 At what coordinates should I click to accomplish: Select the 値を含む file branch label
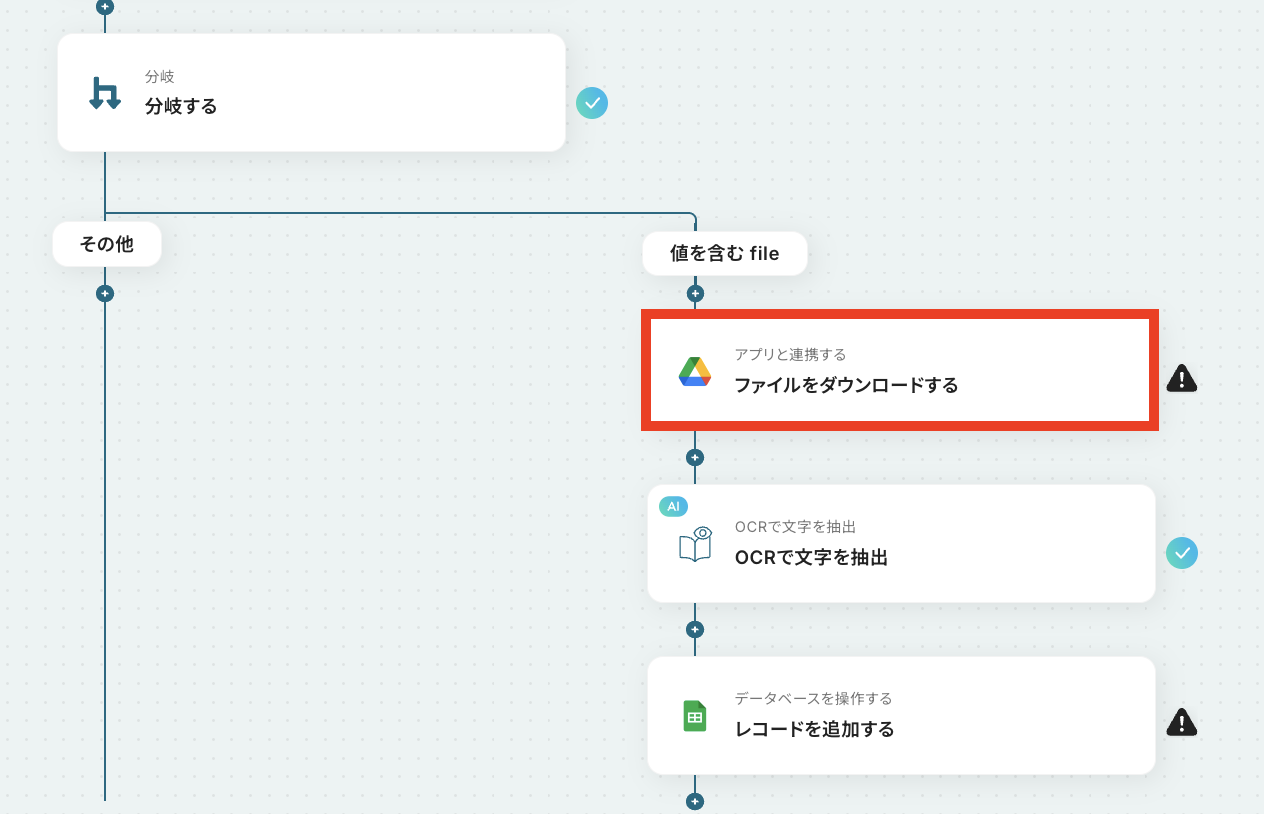coord(724,254)
